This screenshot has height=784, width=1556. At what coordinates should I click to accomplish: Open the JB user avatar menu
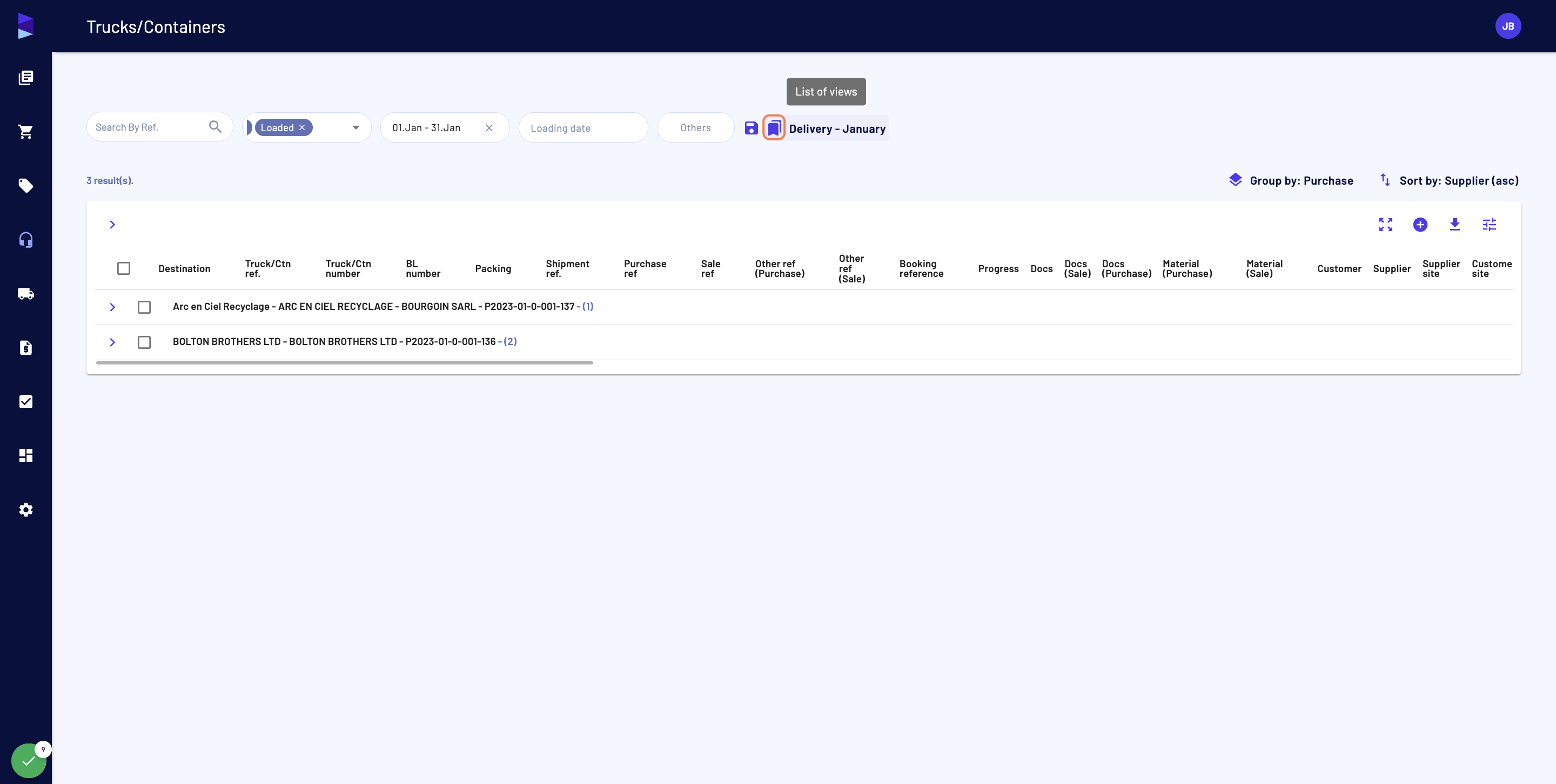pos(1508,26)
